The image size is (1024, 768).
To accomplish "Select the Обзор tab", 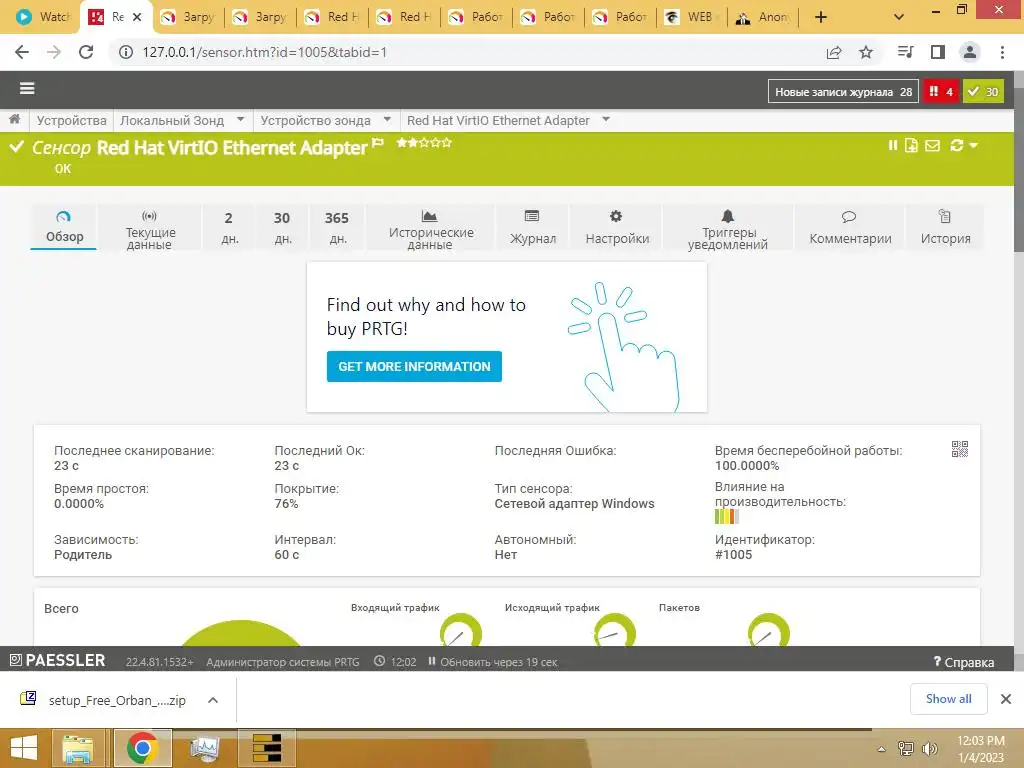I will [64, 227].
